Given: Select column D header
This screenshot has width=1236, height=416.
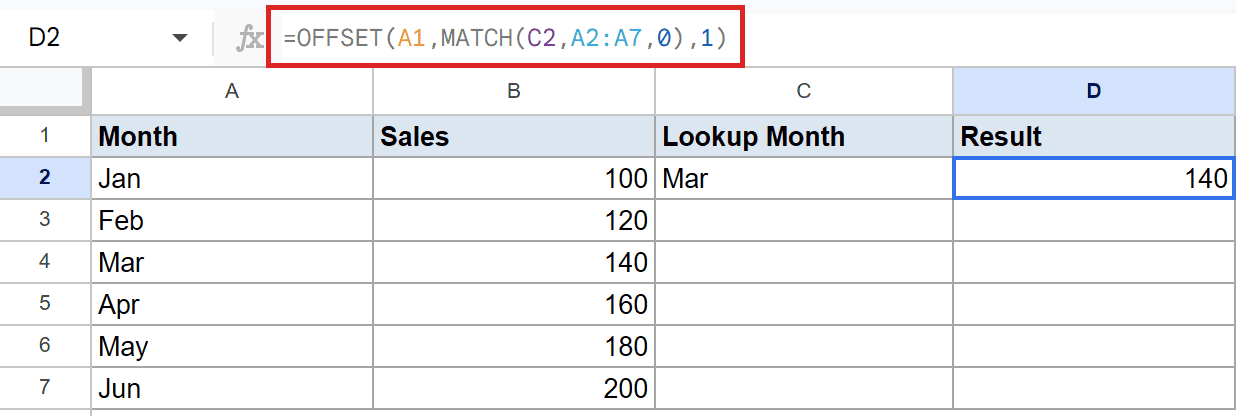Looking at the screenshot, I should [x=1094, y=91].
